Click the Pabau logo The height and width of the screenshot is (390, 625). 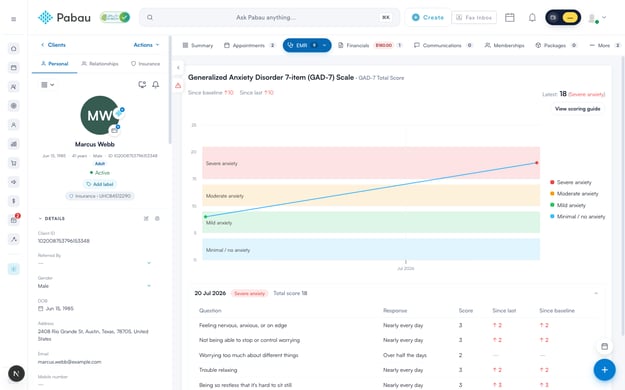tap(64, 18)
